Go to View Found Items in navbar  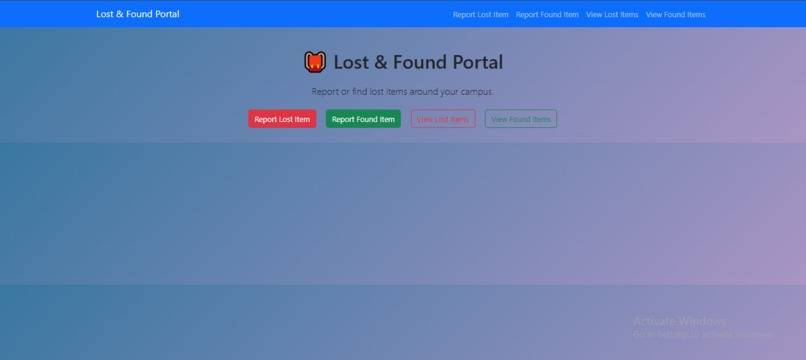pyautogui.click(x=675, y=14)
